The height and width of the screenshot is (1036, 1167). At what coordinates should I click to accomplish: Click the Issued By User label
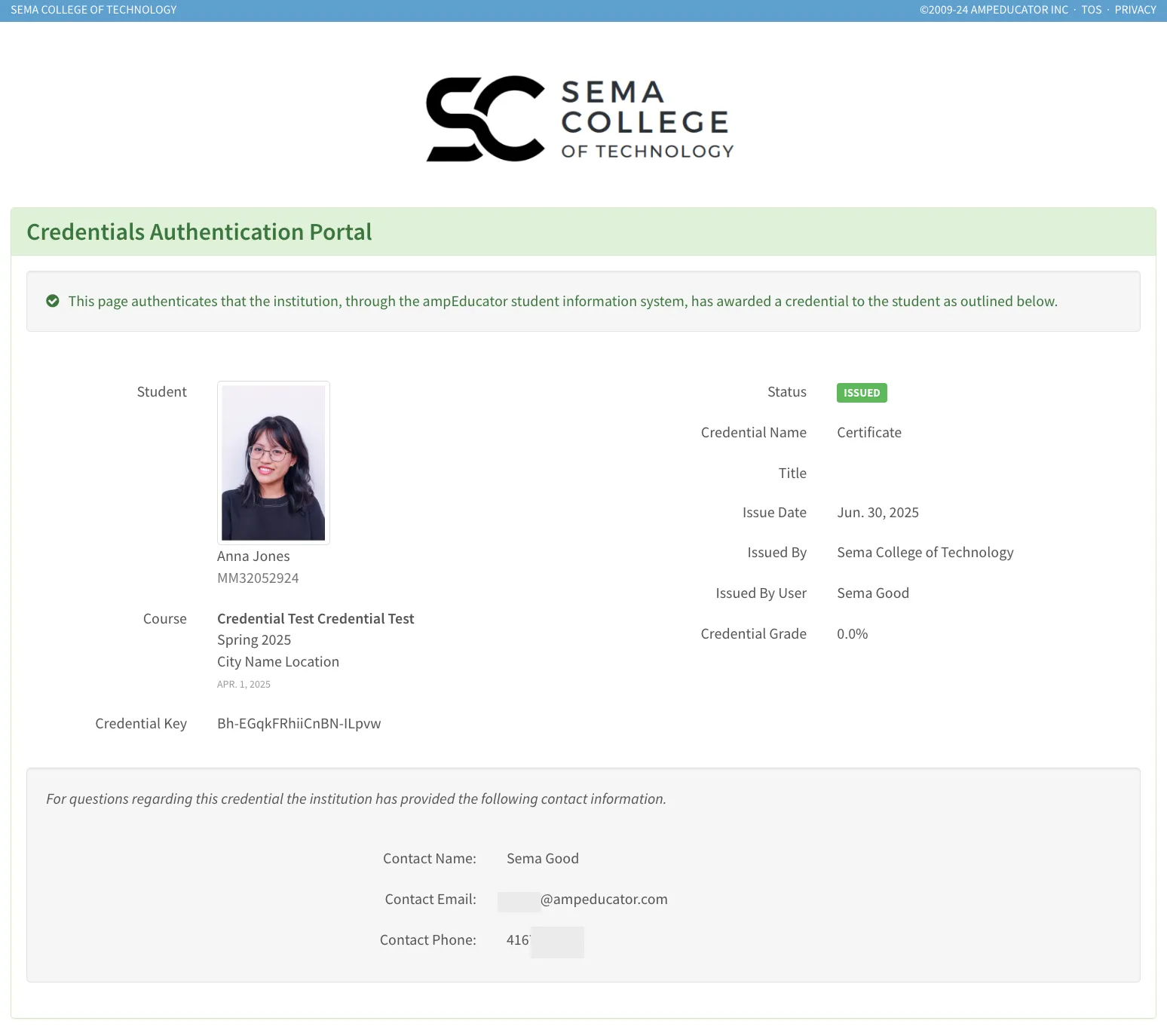[x=761, y=593]
